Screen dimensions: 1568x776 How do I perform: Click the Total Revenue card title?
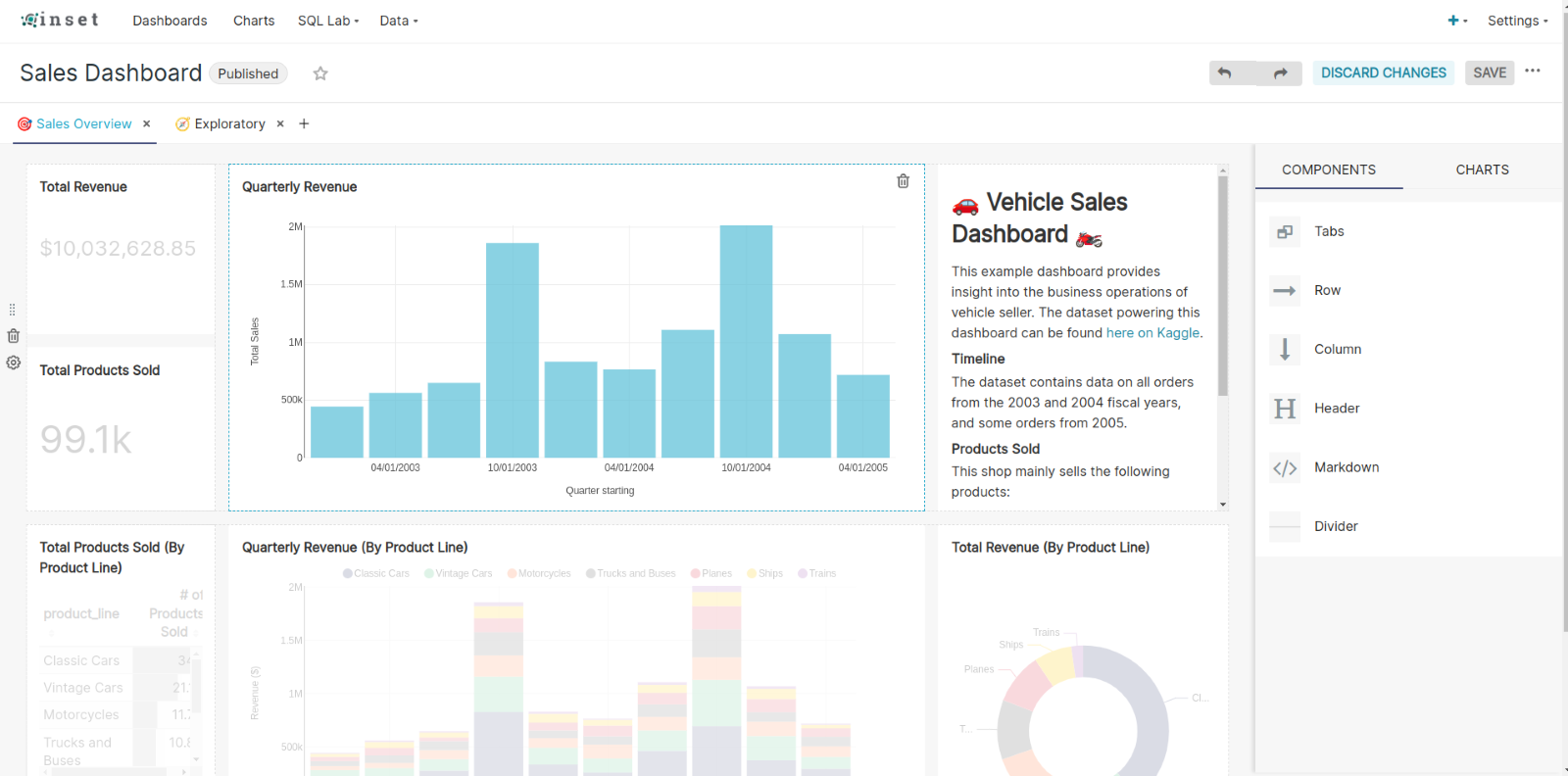click(x=83, y=186)
